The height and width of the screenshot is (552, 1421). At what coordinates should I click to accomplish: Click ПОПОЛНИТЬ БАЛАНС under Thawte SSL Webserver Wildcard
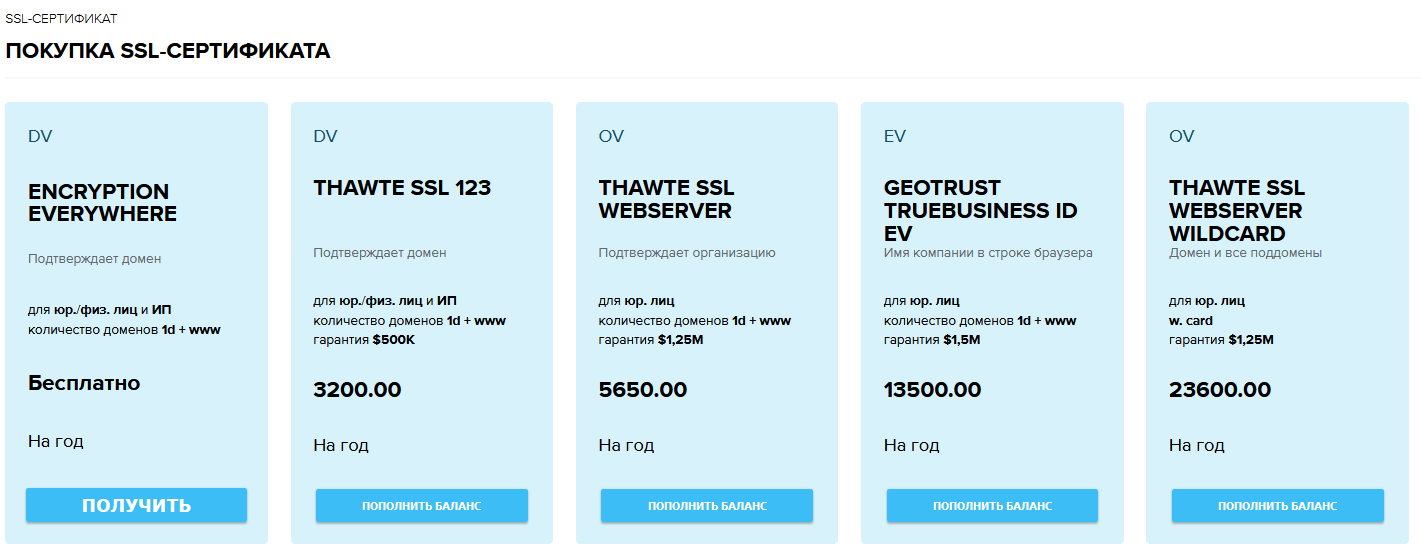point(1278,505)
